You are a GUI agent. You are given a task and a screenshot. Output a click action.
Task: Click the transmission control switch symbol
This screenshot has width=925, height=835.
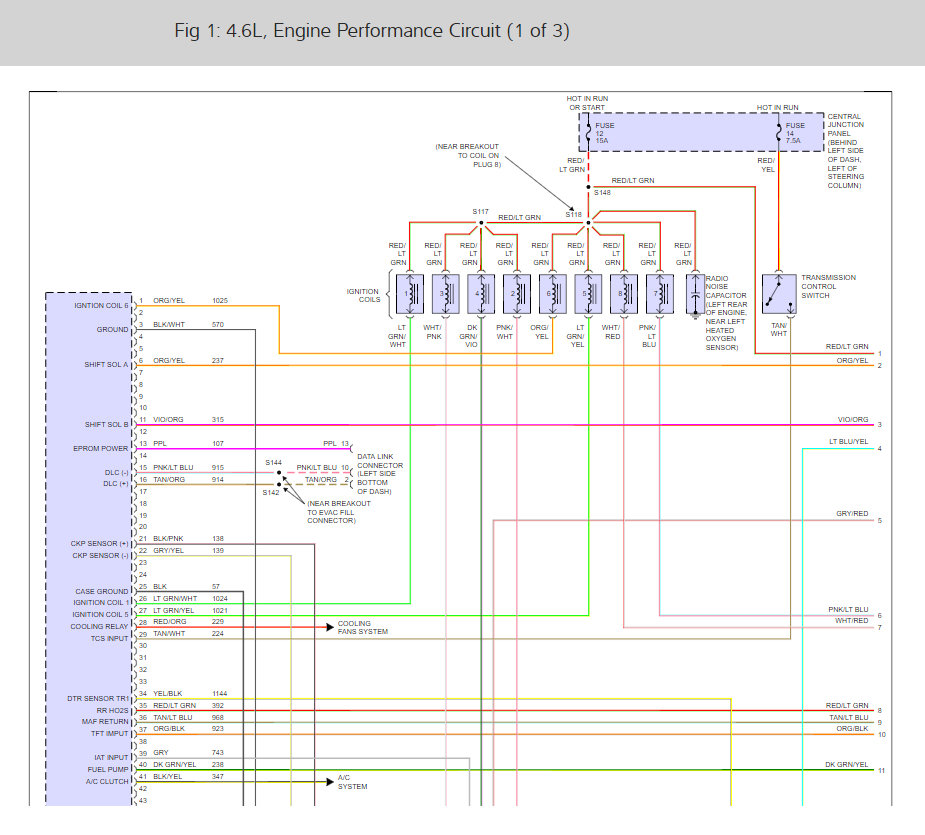tap(779, 294)
